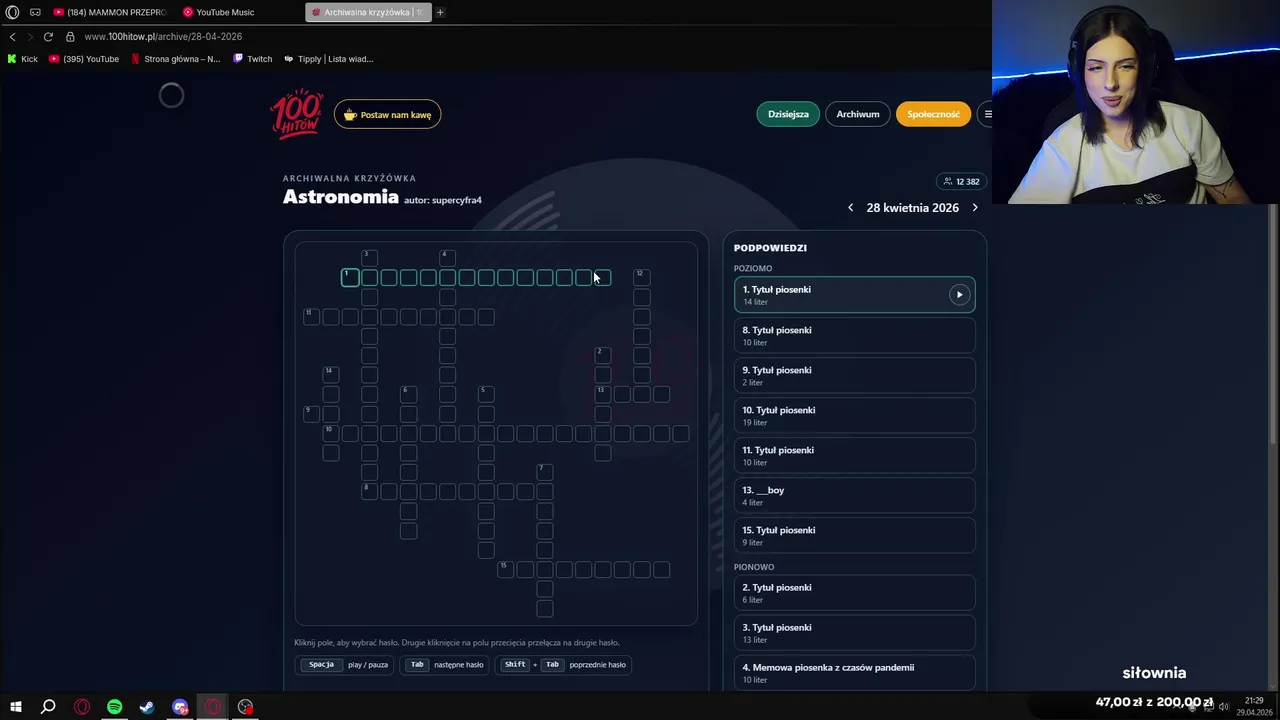Open Spotify from the taskbar
The width and height of the screenshot is (1280, 720).
[114, 707]
